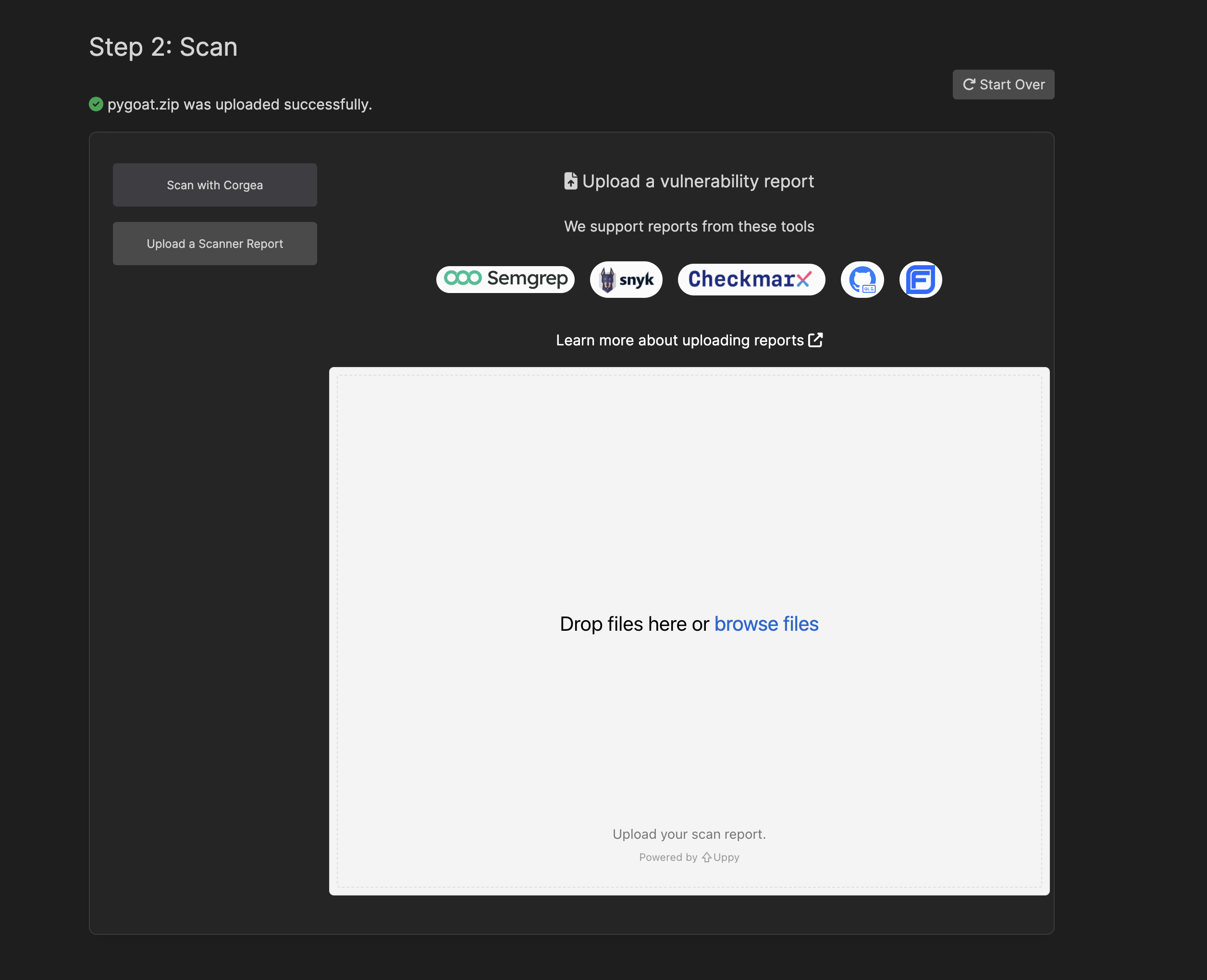This screenshot has height=980, width=1207.
Task: Click the Upload a vulnerability report heading
Action: pos(698,181)
